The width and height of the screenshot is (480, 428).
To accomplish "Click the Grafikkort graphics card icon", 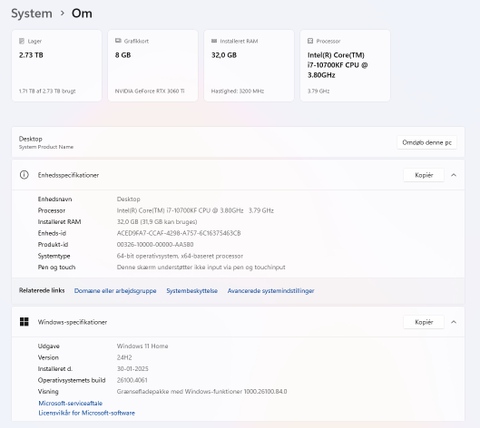I will [x=118, y=41].
